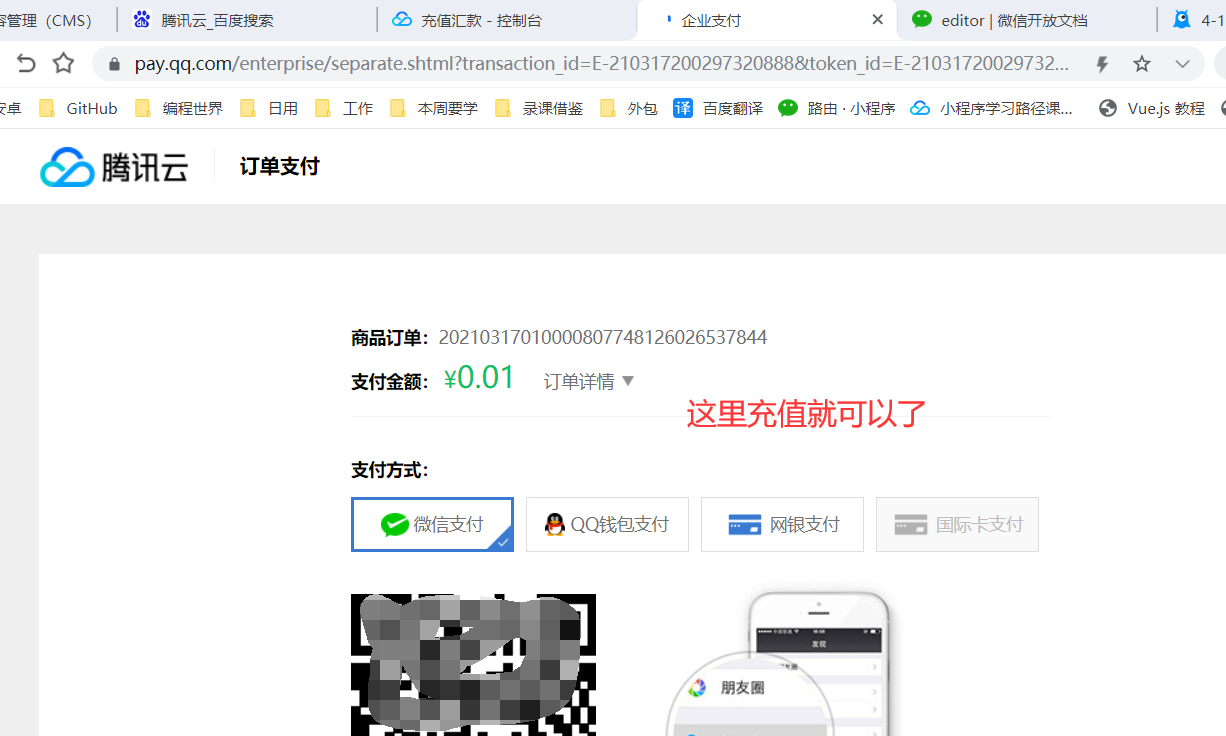Open the GitHub bookmark folder

coord(78,108)
